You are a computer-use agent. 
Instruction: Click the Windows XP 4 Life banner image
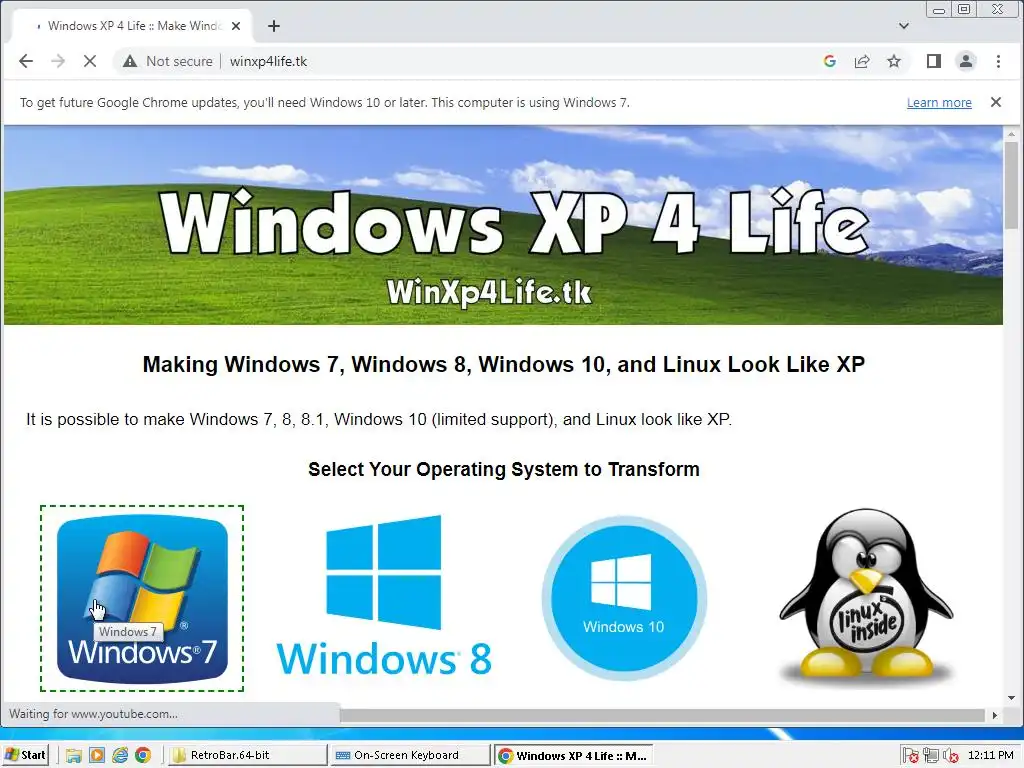[x=503, y=225]
